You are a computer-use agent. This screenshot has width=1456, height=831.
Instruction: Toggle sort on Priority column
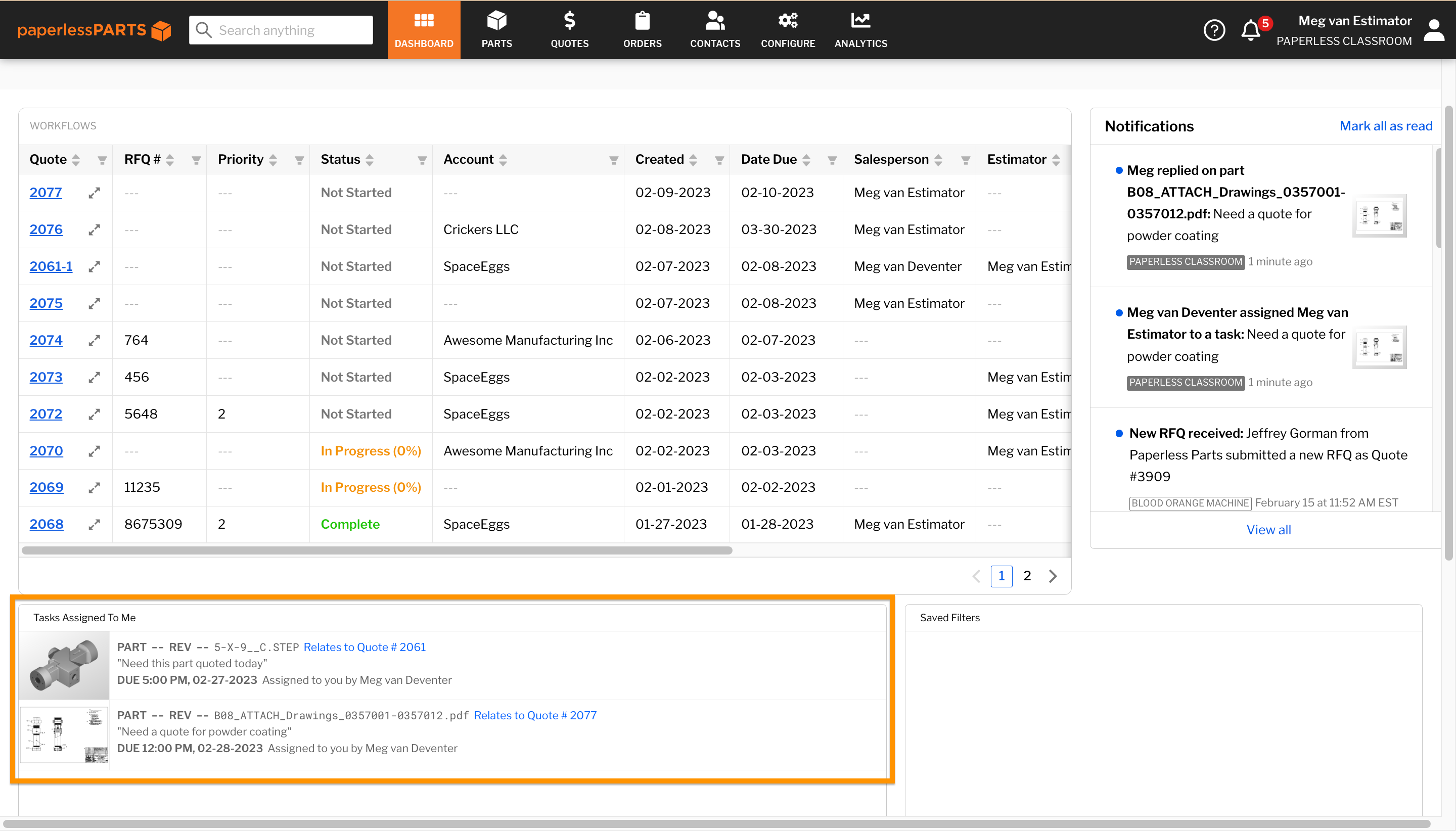(x=273, y=160)
